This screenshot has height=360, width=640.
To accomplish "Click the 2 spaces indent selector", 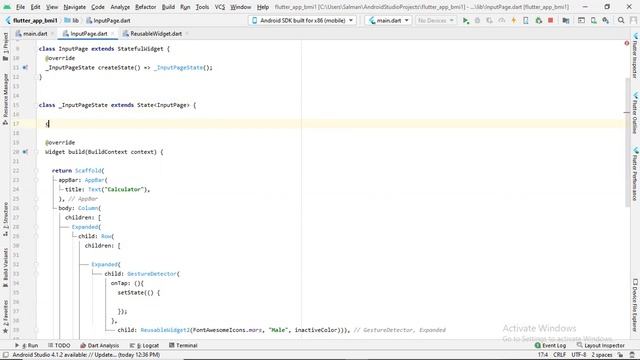I will [602, 355].
